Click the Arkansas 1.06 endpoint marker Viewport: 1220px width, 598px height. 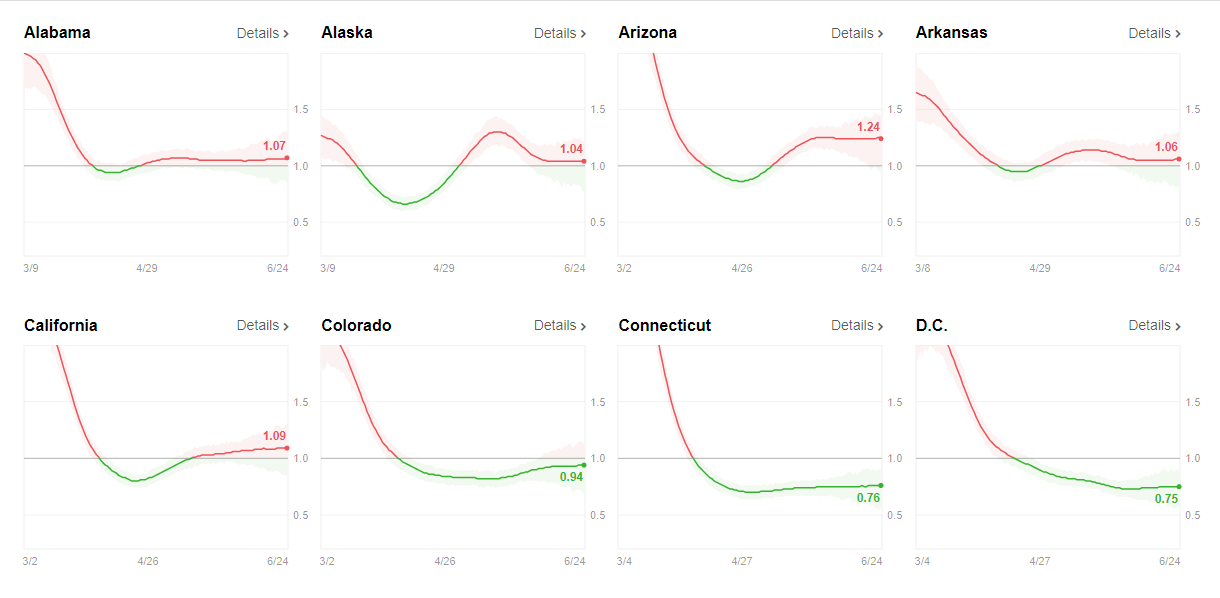[x=1179, y=159]
